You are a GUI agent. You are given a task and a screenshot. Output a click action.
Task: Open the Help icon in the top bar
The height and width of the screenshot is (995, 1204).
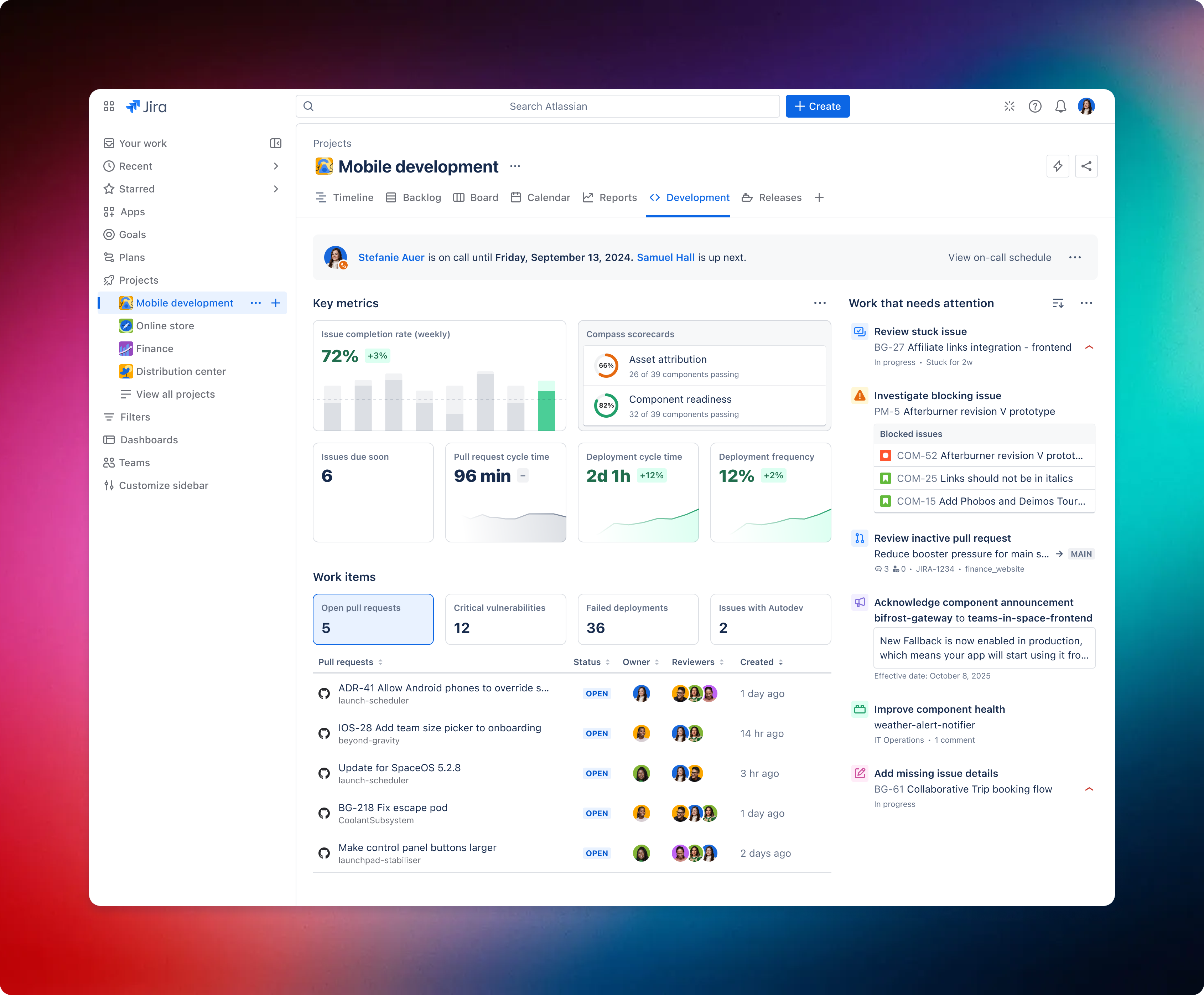pos(1035,106)
